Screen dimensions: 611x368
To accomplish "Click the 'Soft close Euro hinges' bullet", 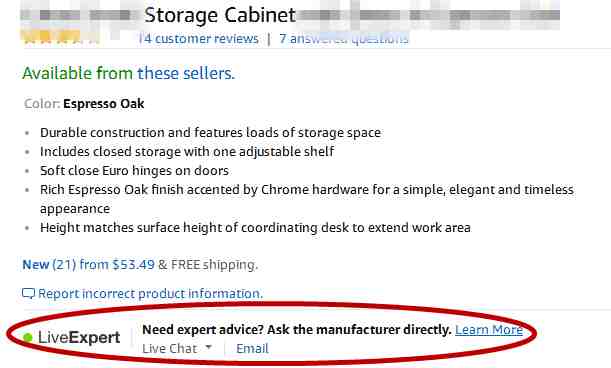I will point(134,171).
